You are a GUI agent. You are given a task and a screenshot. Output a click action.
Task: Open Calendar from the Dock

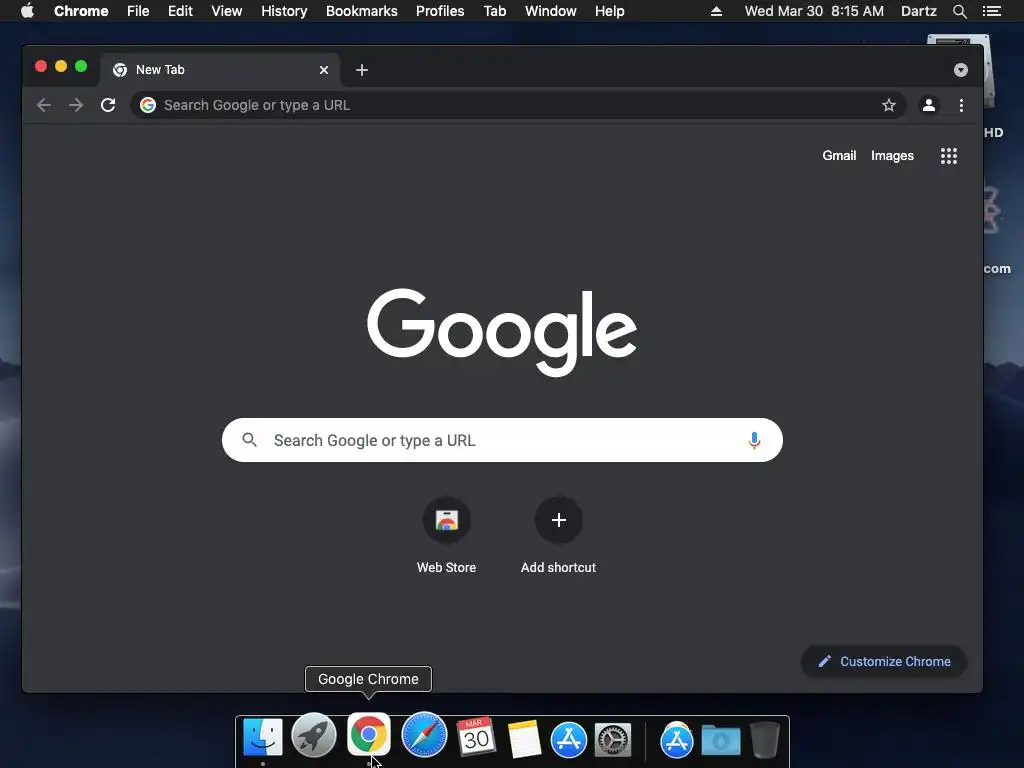coord(476,737)
